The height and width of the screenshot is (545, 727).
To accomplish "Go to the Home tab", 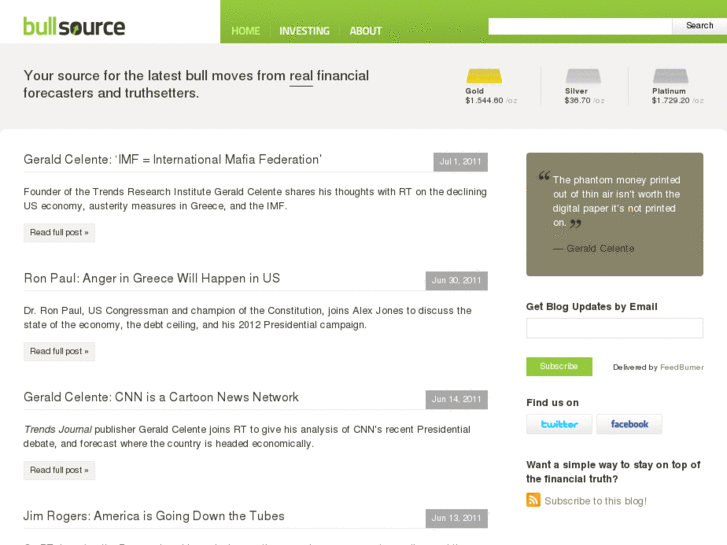I will coord(245,31).
